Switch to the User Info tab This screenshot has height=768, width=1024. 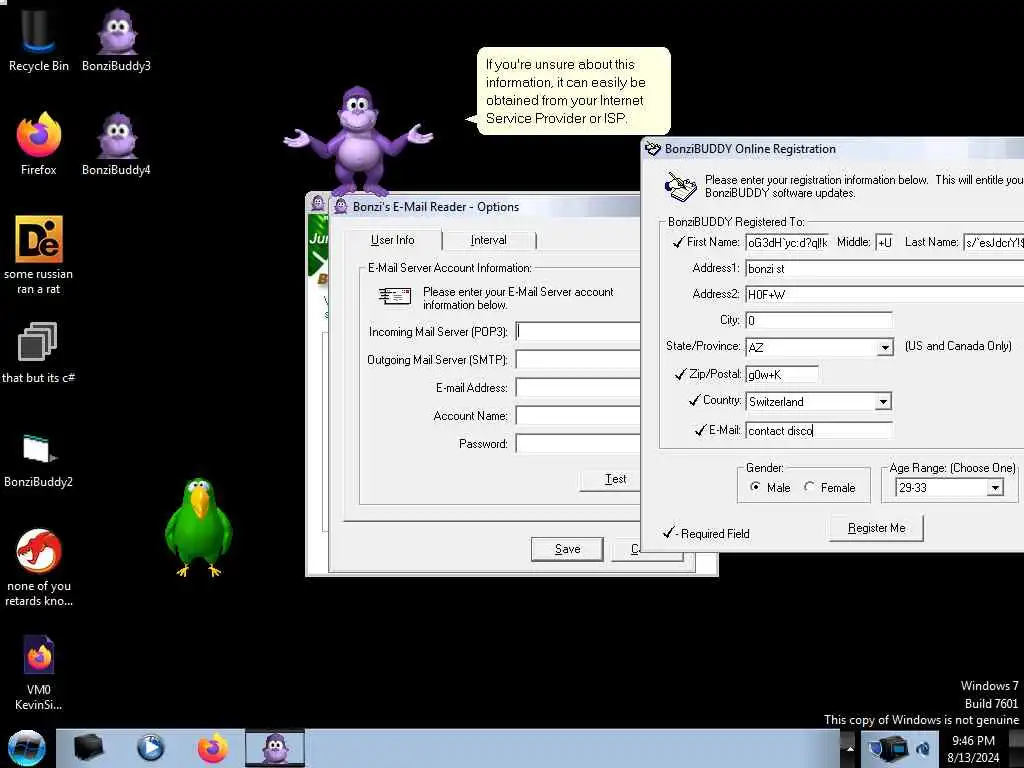tap(392, 240)
